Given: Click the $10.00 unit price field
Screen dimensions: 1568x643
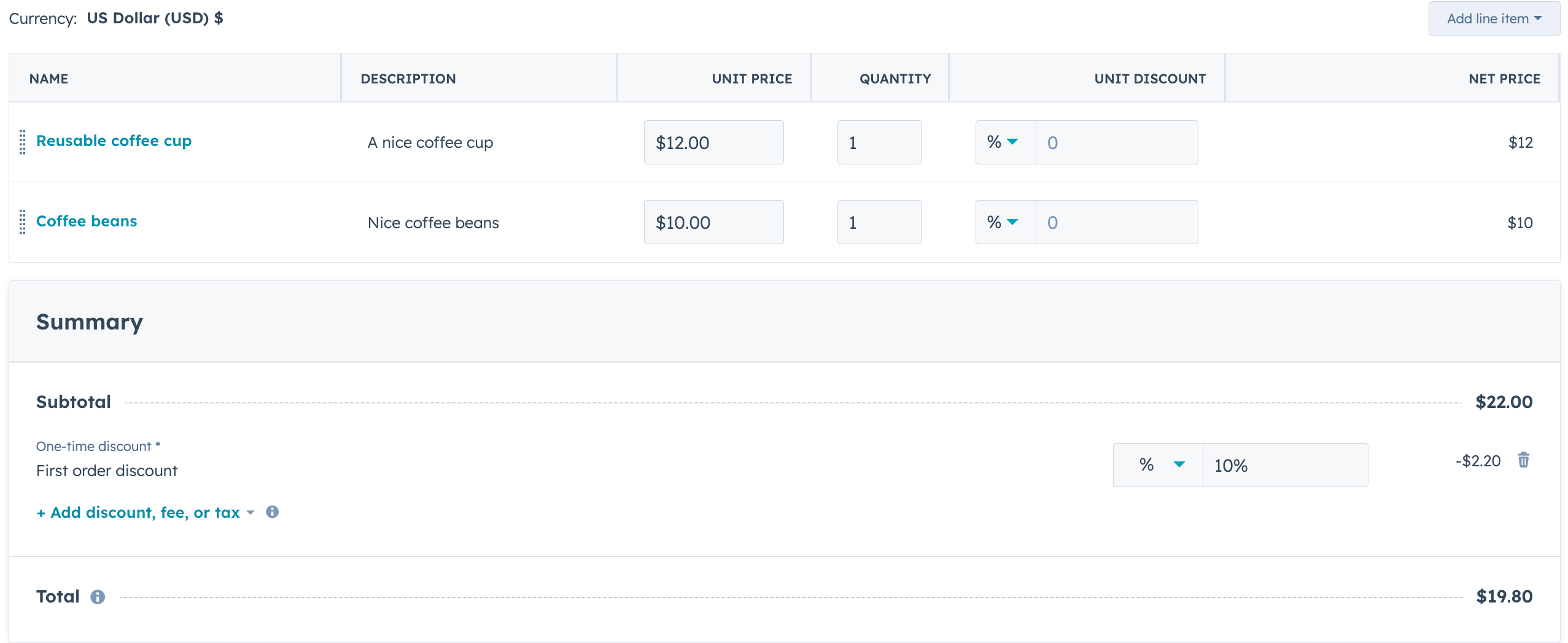Looking at the screenshot, I should pyautogui.click(x=713, y=222).
